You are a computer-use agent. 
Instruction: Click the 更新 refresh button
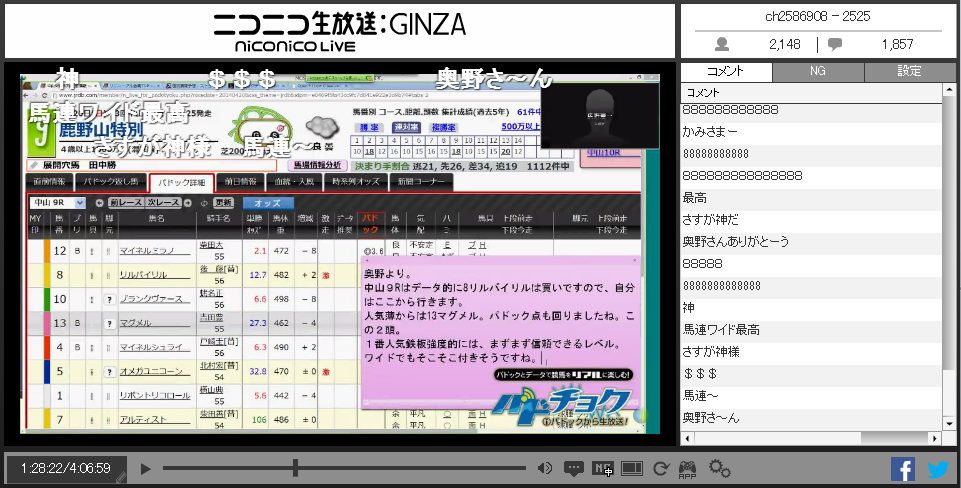click(223, 203)
